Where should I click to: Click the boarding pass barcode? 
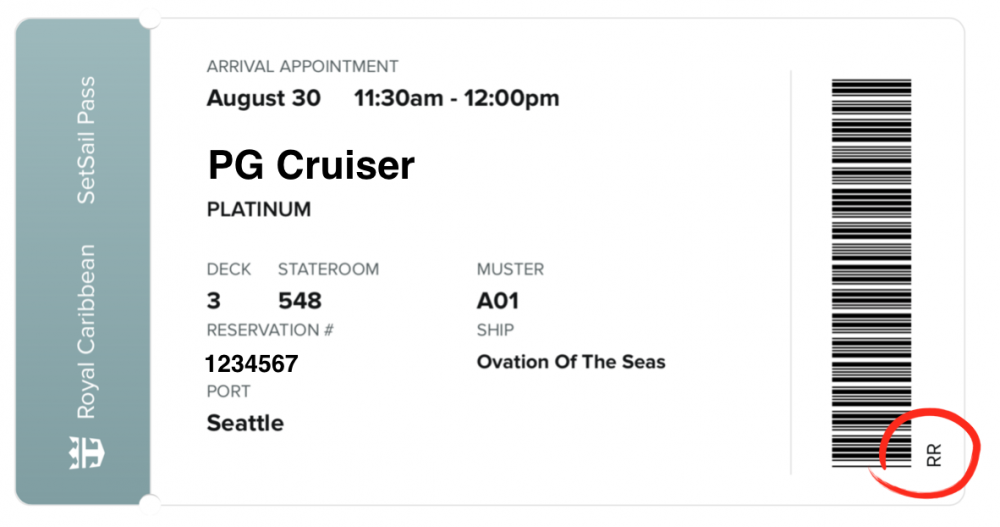[871, 273]
